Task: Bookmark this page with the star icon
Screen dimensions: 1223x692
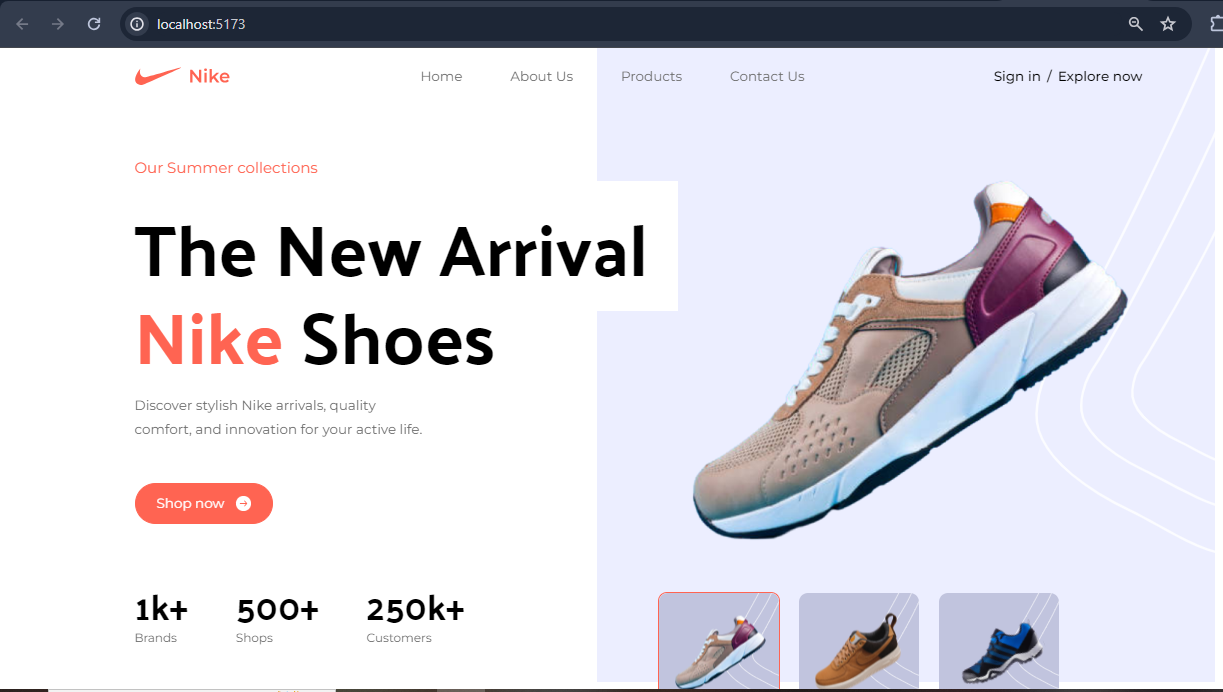Action: tap(1168, 24)
